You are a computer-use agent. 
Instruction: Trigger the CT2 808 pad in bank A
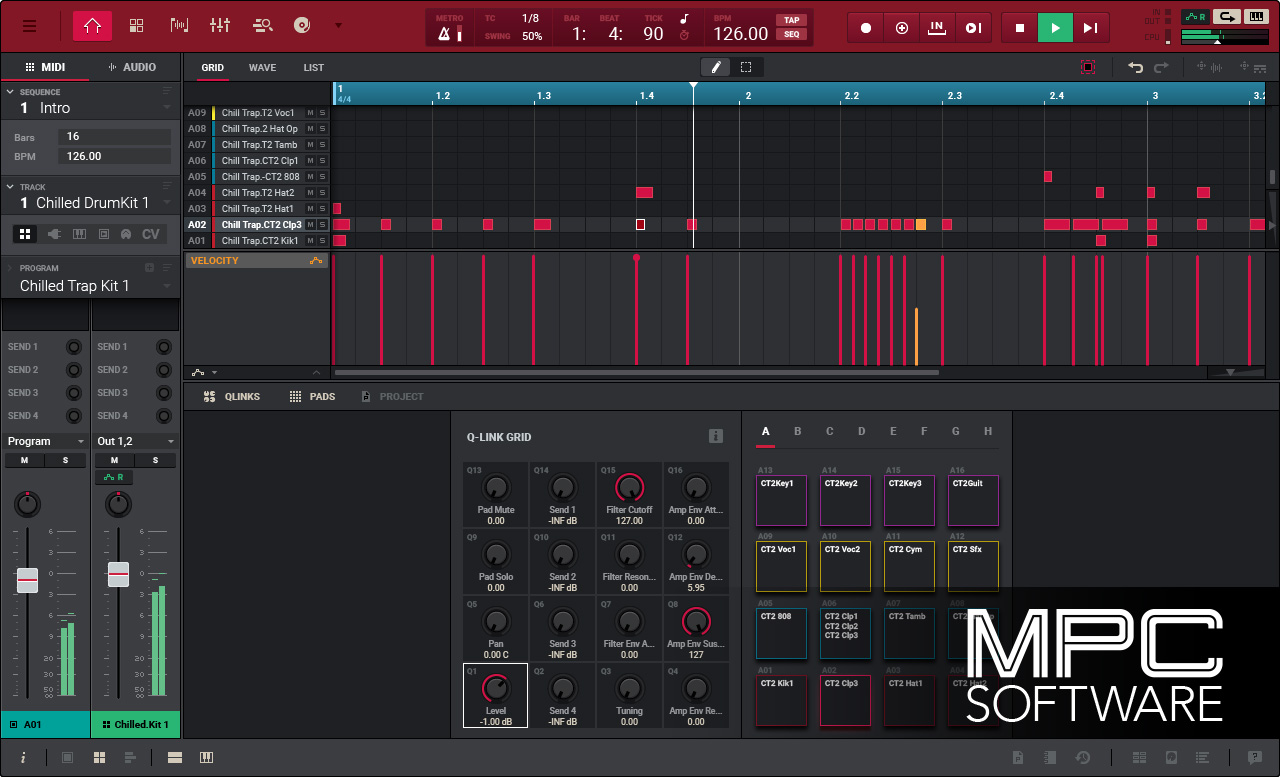[x=781, y=633]
